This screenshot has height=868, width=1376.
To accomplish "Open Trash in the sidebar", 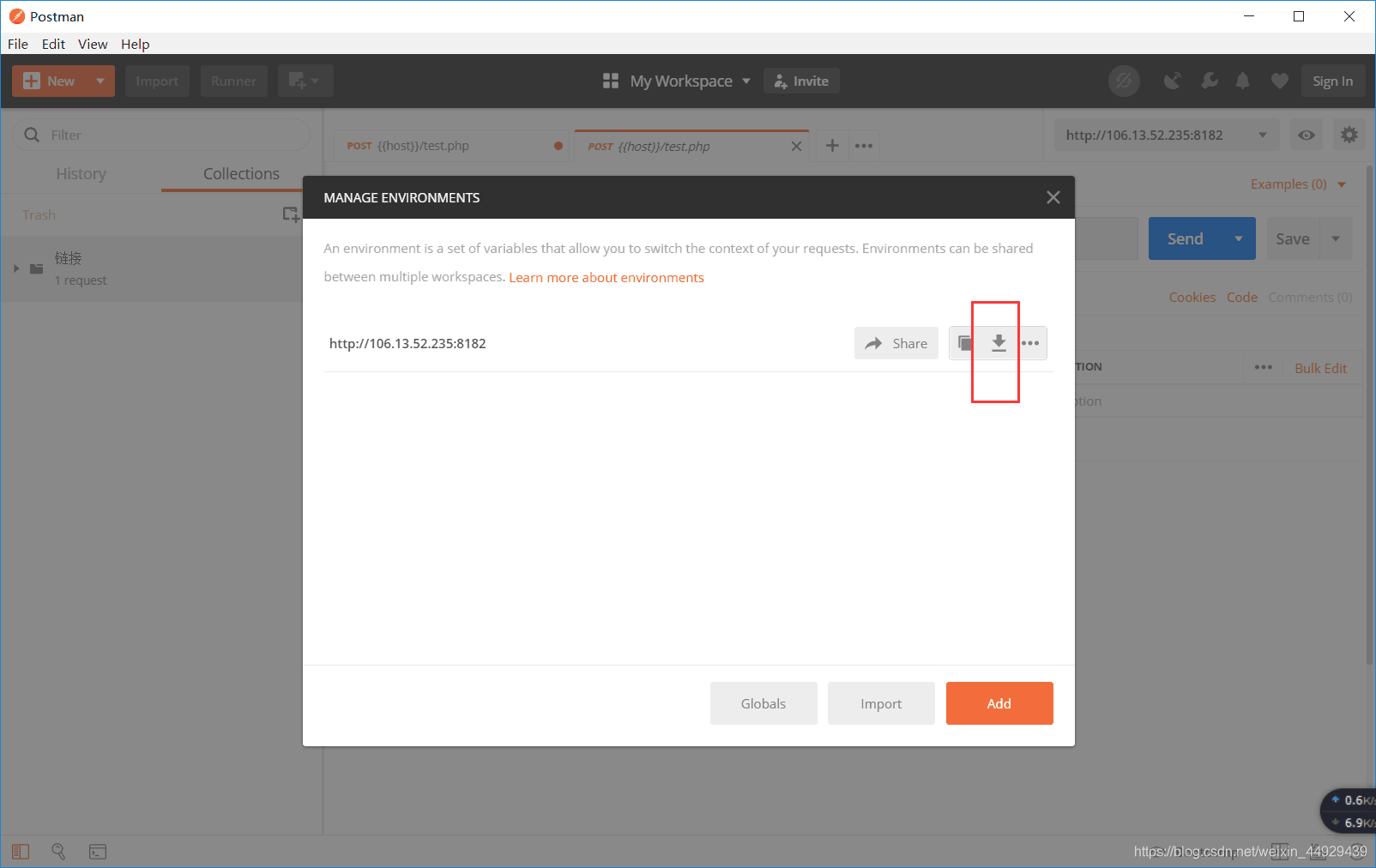I will click(x=39, y=214).
